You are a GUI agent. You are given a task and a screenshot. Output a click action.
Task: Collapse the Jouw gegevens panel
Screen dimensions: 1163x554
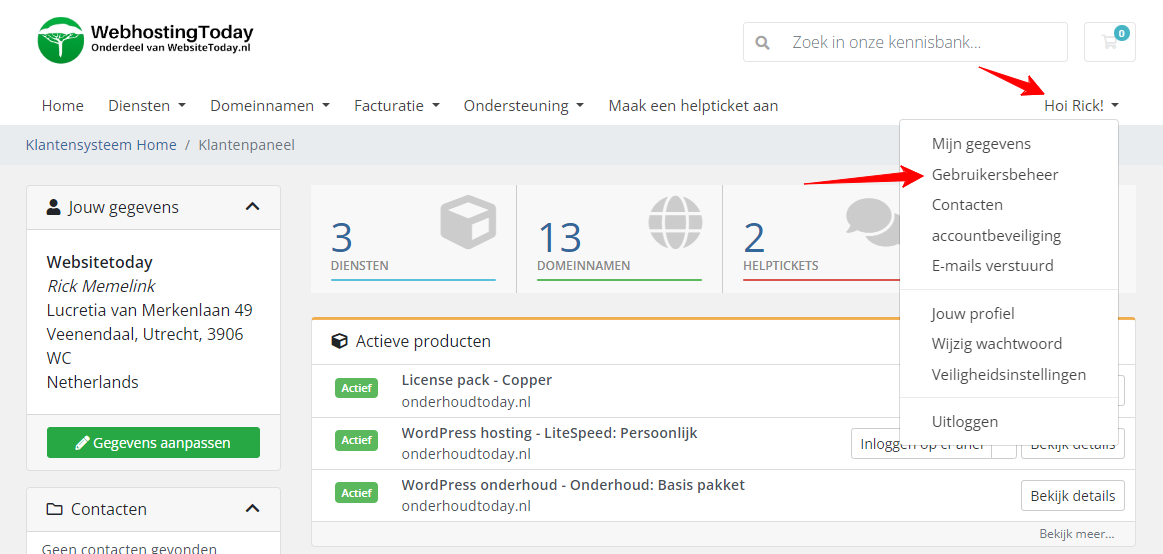(252, 207)
